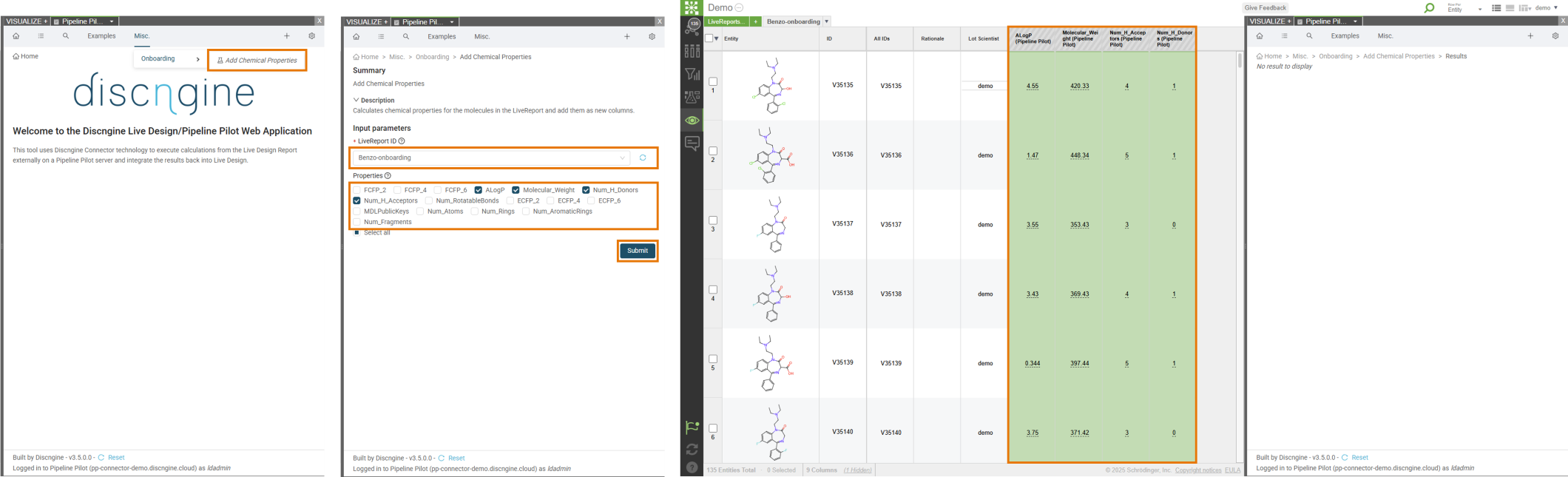1568x477 pixels.
Task: Choose Add Chemical Properties menu entry
Action: 257,61
